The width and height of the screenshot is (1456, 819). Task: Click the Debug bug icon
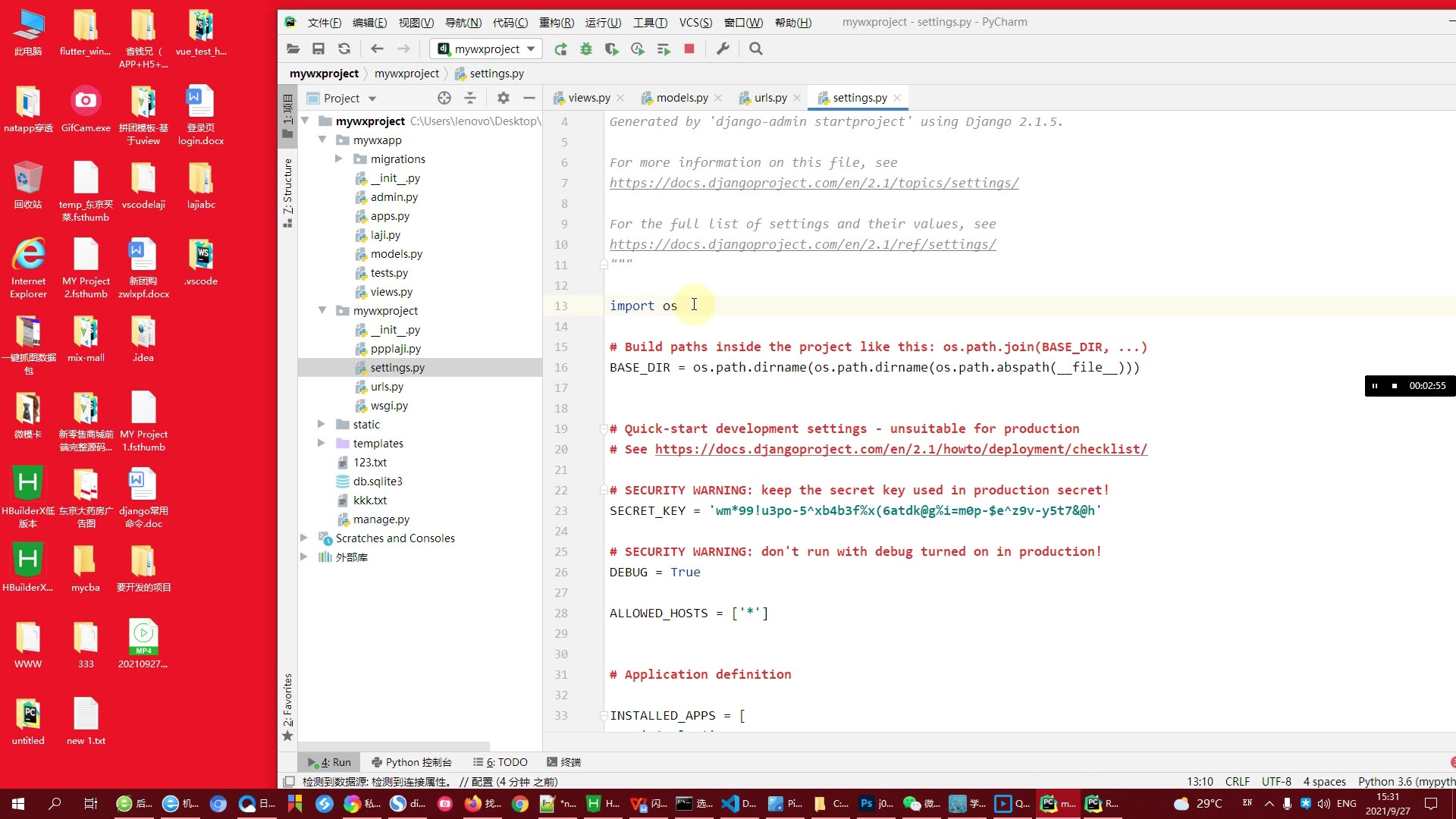[586, 49]
